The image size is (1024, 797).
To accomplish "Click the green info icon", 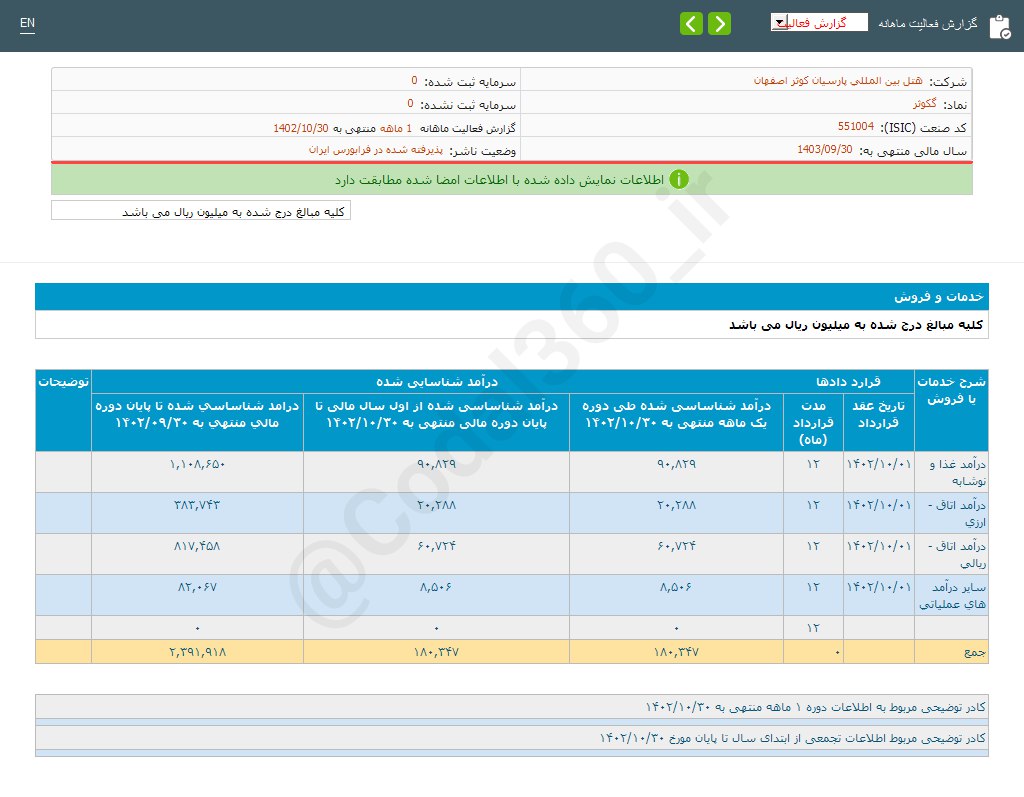I will coord(680,179).
